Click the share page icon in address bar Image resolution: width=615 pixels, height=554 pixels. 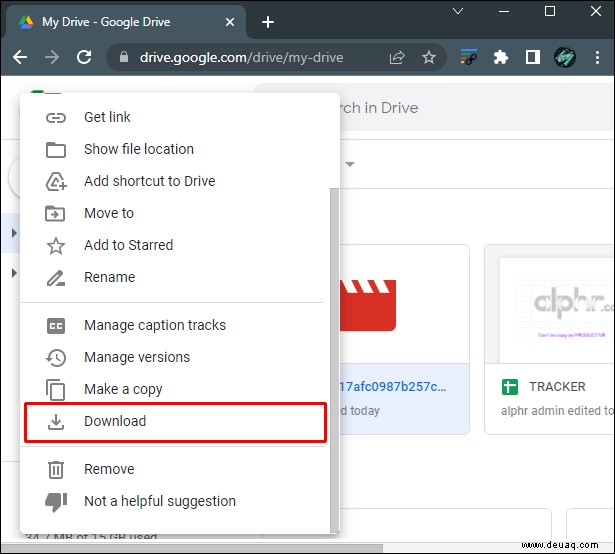pos(397,58)
